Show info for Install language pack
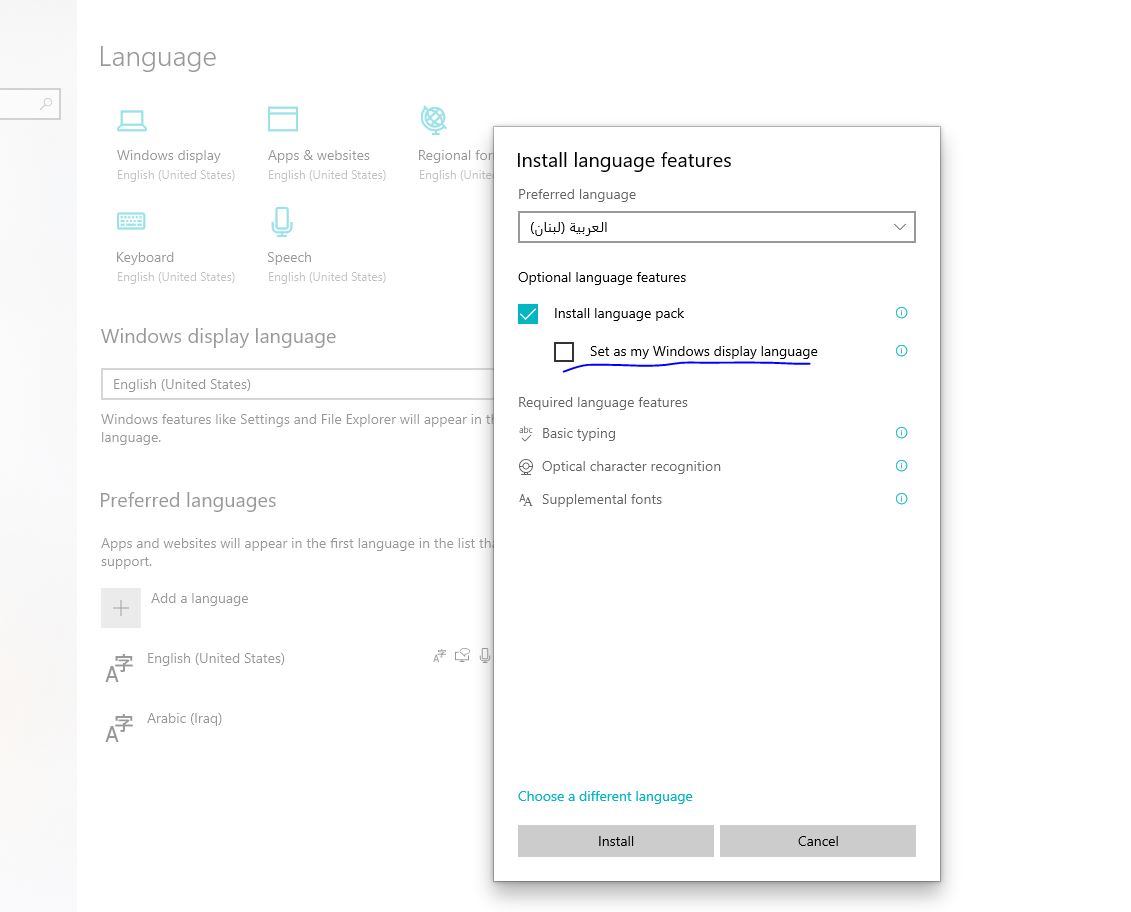Viewport: 1131px width, 912px height. click(x=901, y=312)
